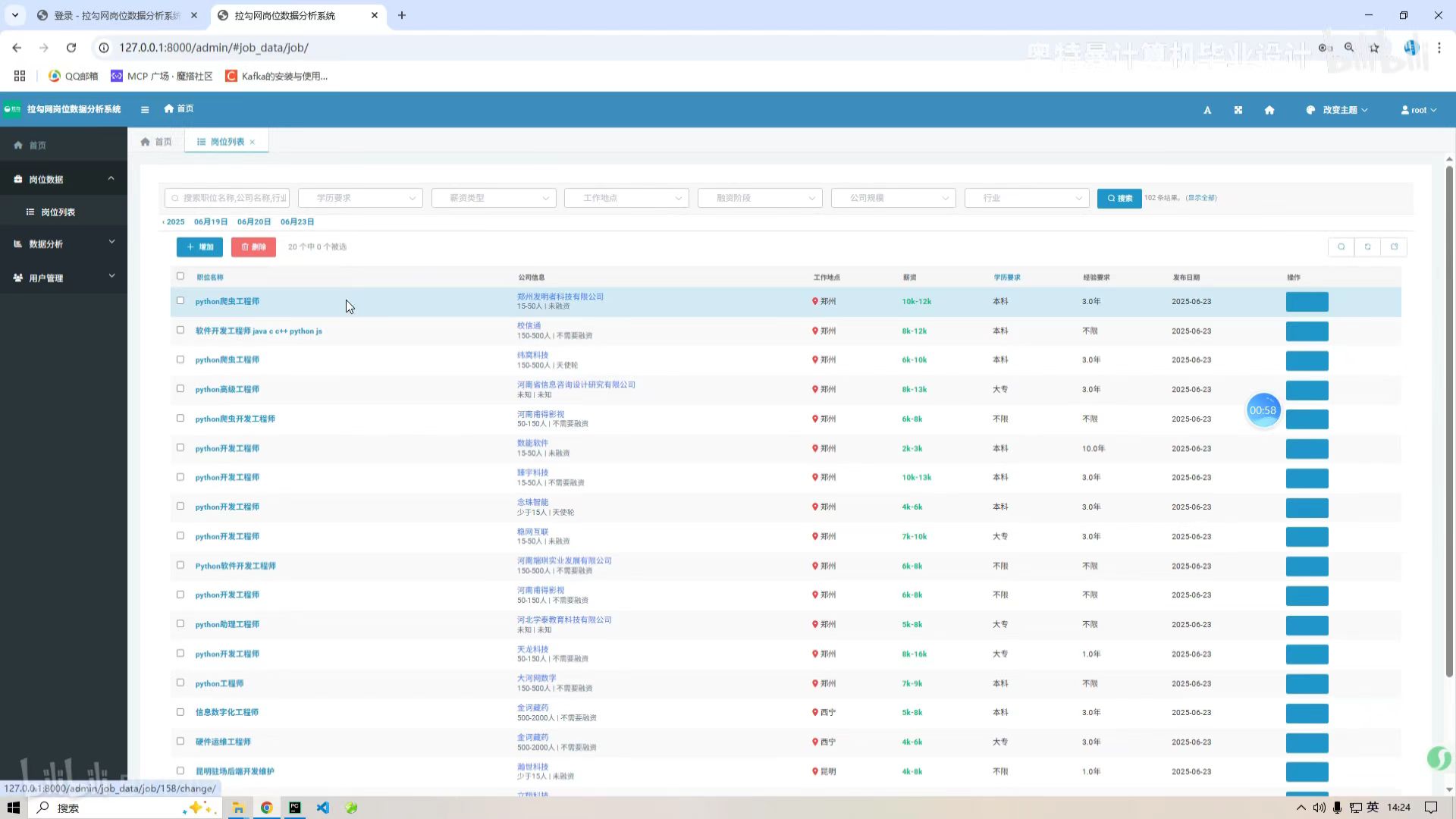Image resolution: width=1456 pixels, height=819 pixels.
Task: Switch to the 首页 tab
Action: [x=157, y=142]
